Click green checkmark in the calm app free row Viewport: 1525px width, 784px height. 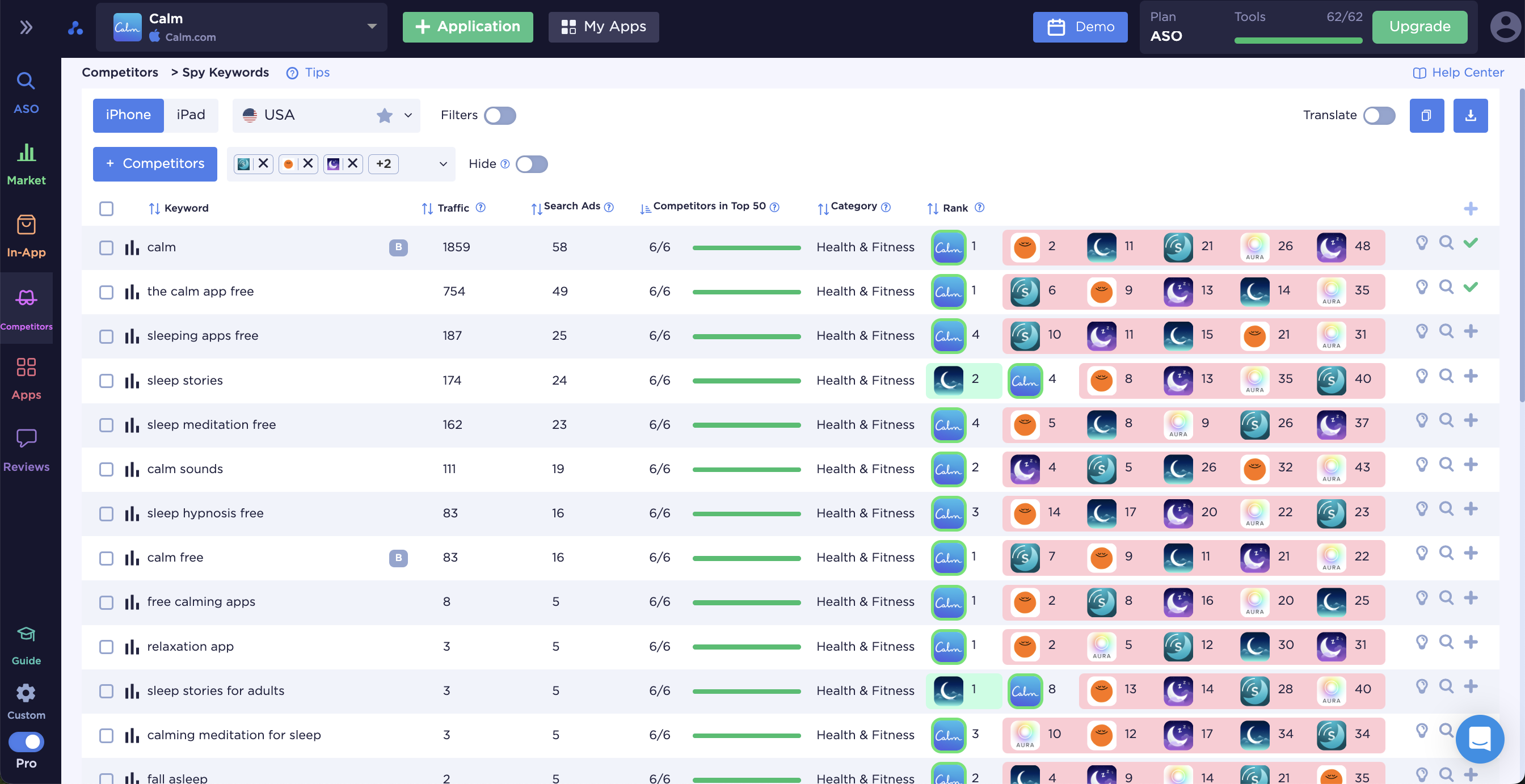1471,287
